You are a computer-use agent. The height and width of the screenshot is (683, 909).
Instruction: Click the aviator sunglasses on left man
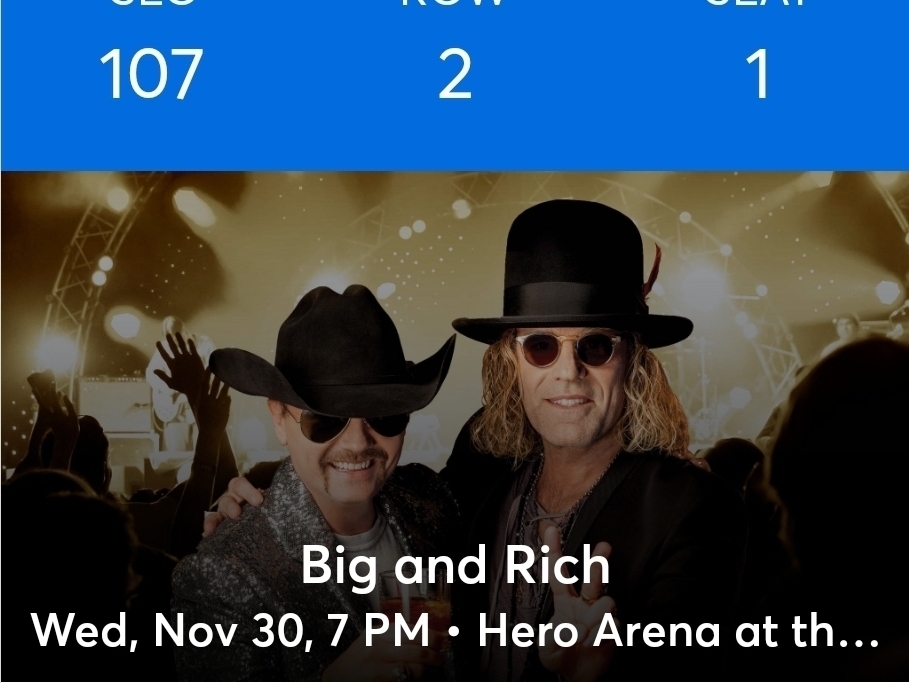click(346, 424)
